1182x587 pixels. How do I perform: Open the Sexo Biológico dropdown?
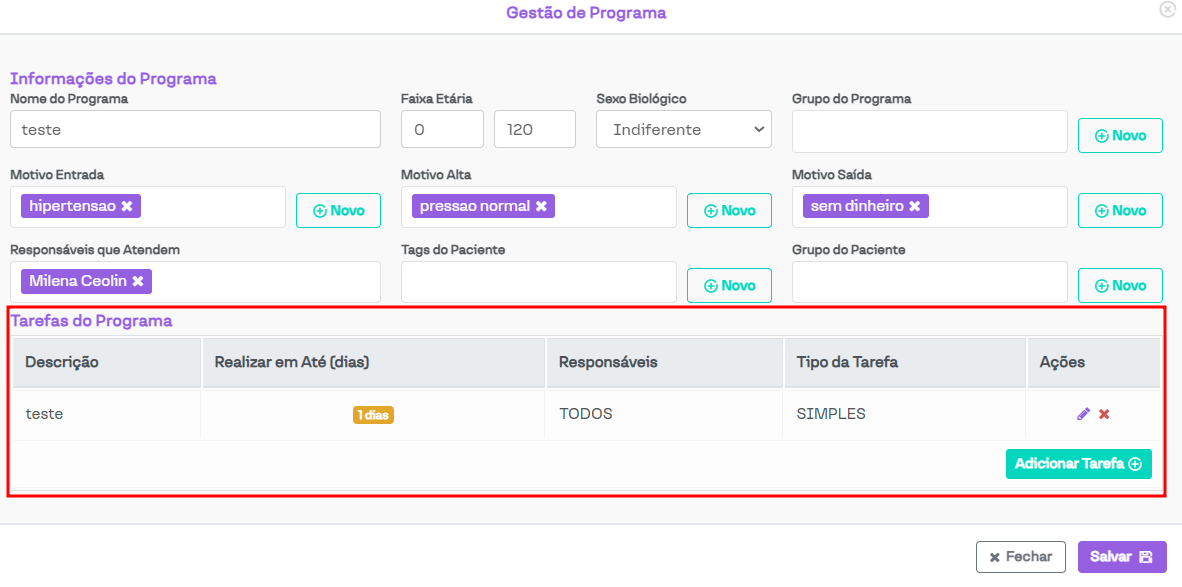pyautogui.click(x=684, y=129)
